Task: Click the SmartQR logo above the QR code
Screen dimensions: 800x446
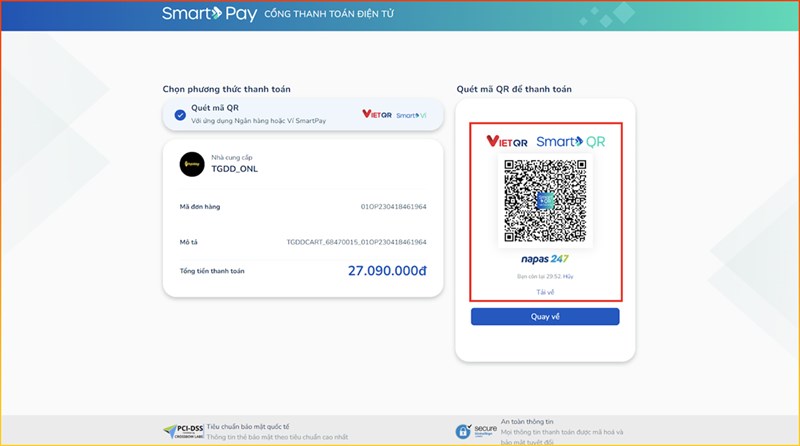Action: click(x=570, y=141)
